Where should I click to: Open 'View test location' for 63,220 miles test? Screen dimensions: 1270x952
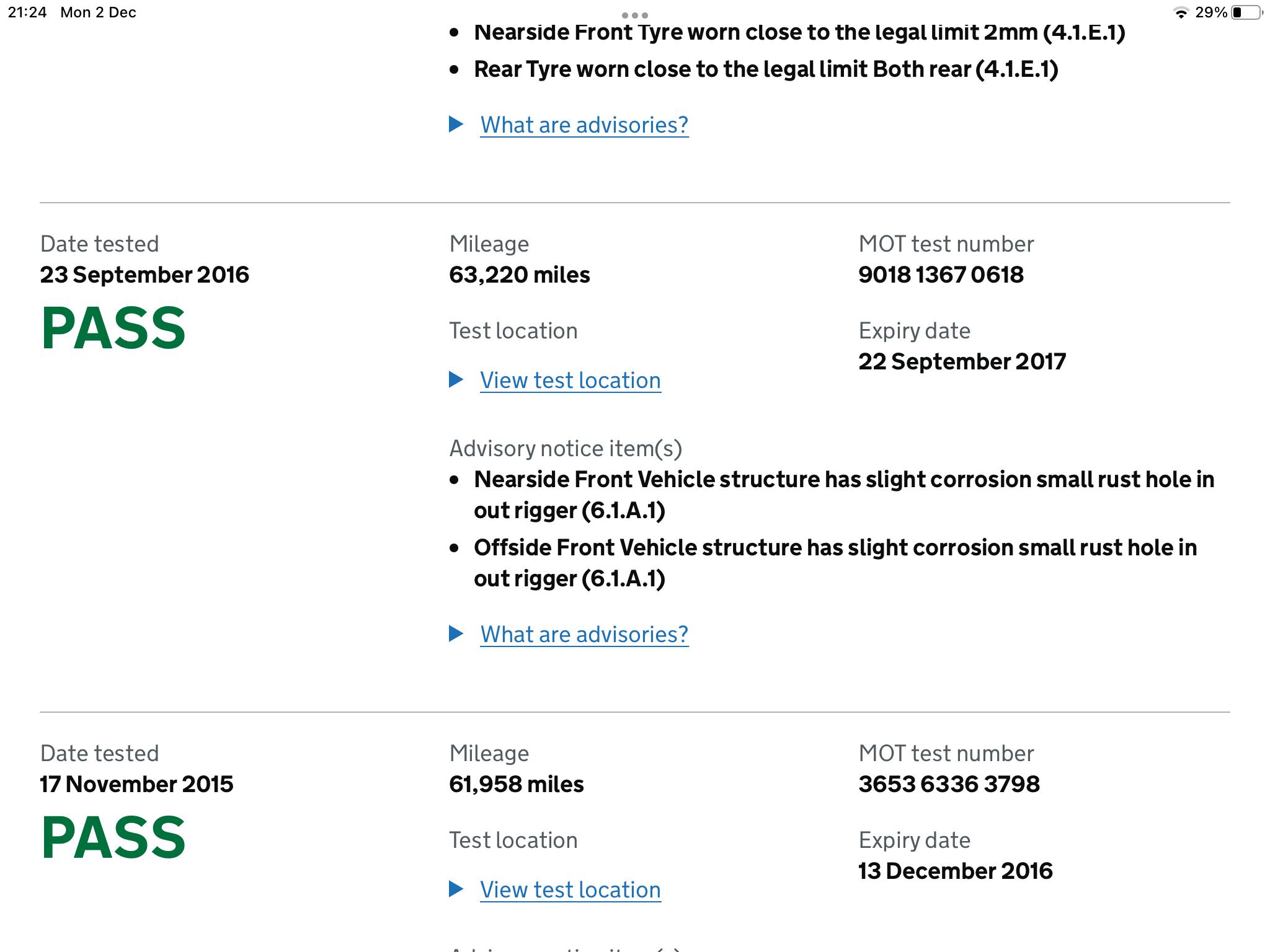570,381
